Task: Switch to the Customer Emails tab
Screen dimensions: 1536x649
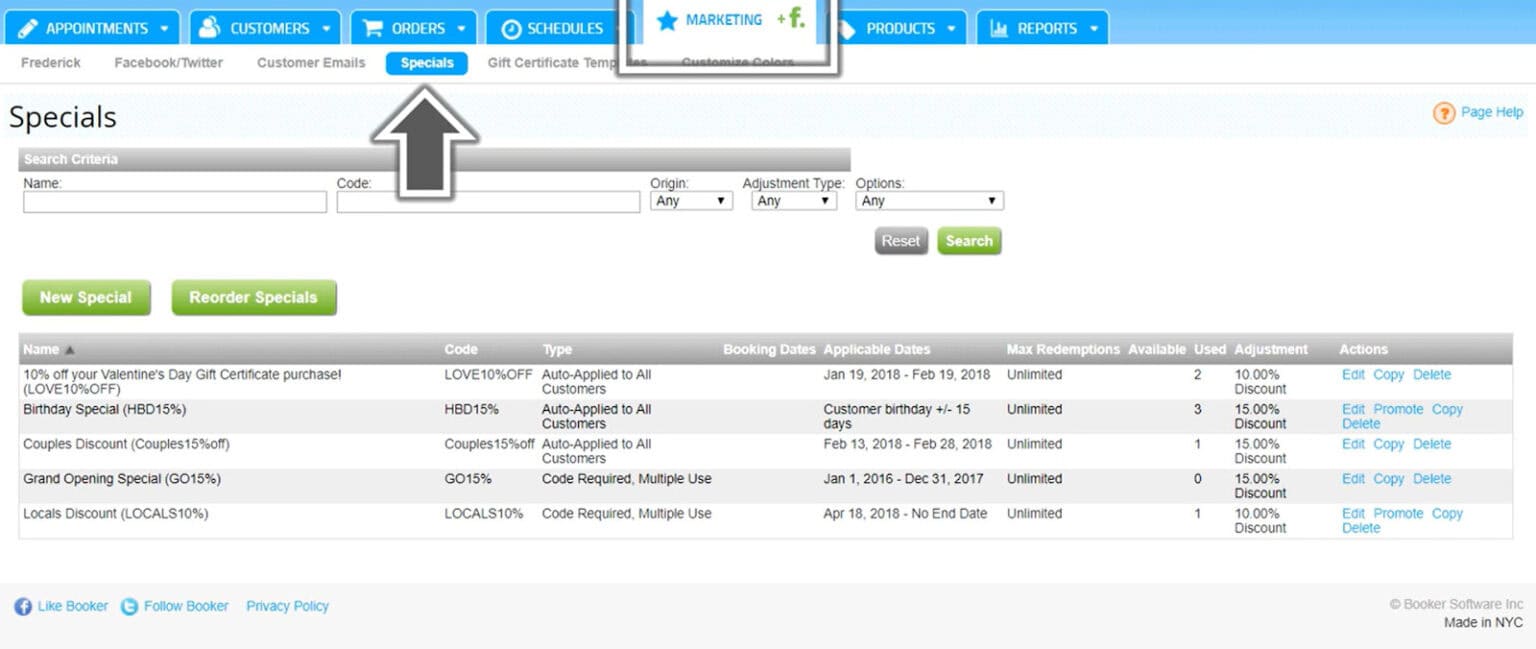Action: point(310,62)
